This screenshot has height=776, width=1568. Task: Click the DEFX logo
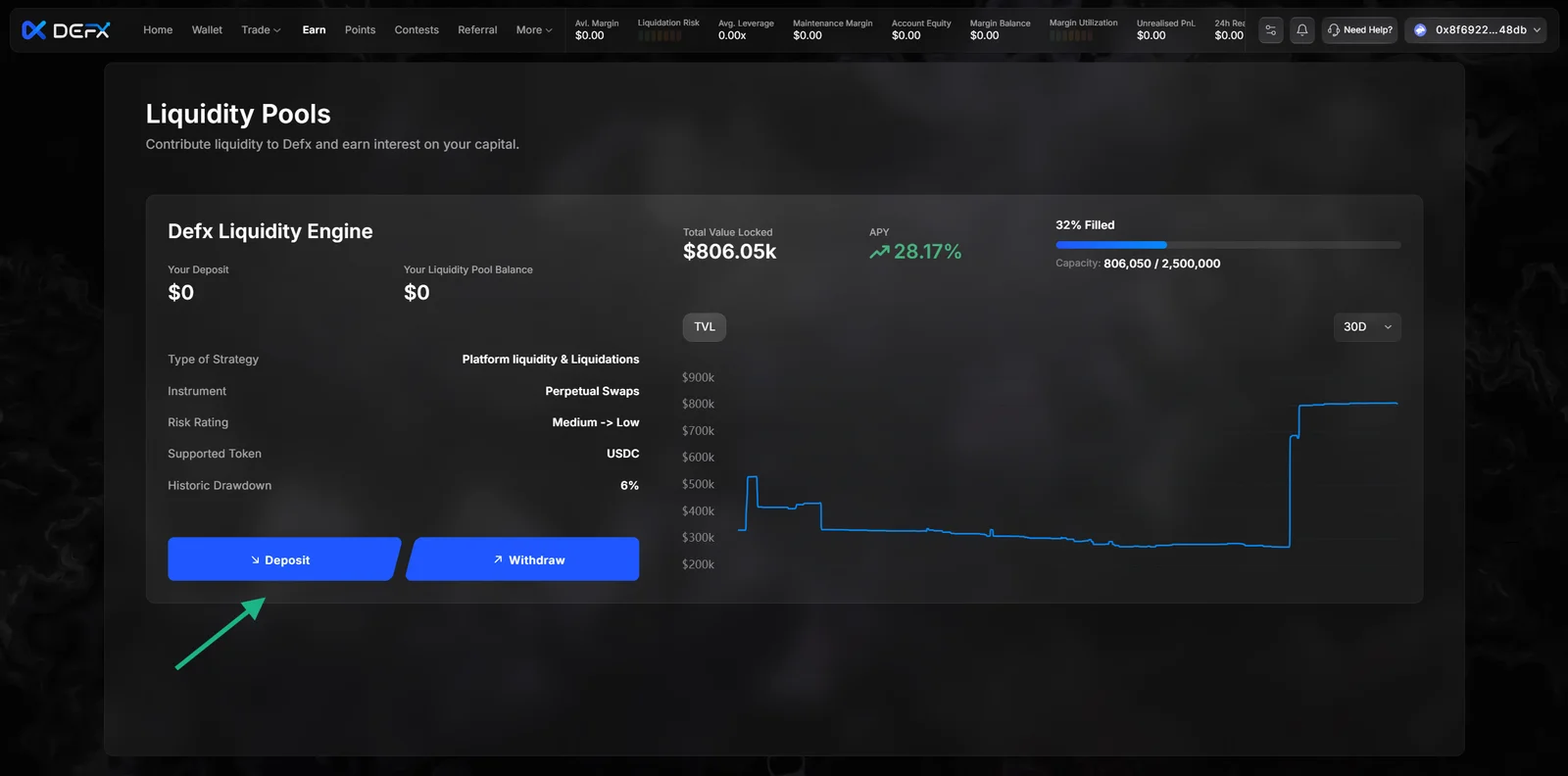coord(66,30)
